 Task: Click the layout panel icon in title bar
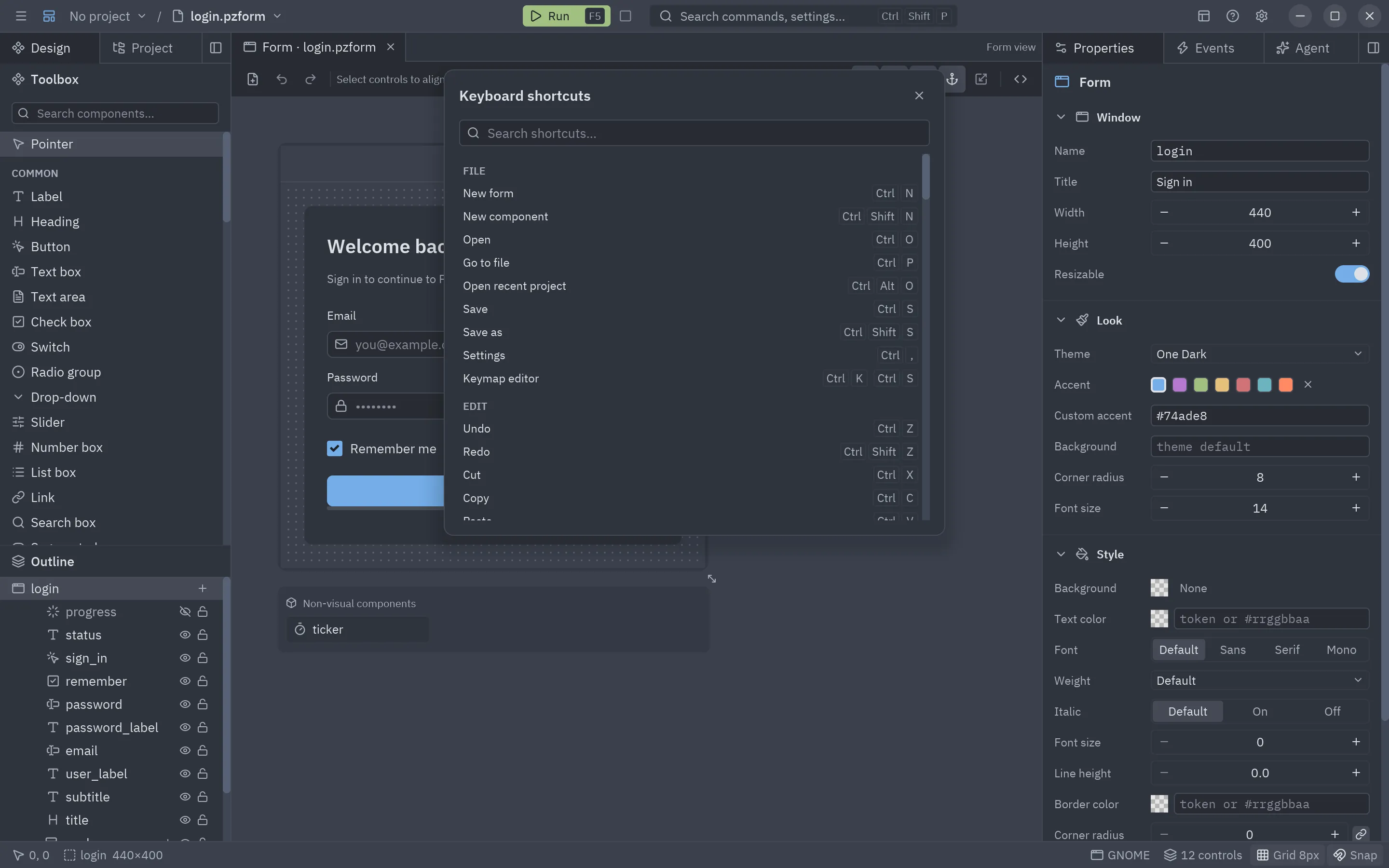tap(1204, 16)
